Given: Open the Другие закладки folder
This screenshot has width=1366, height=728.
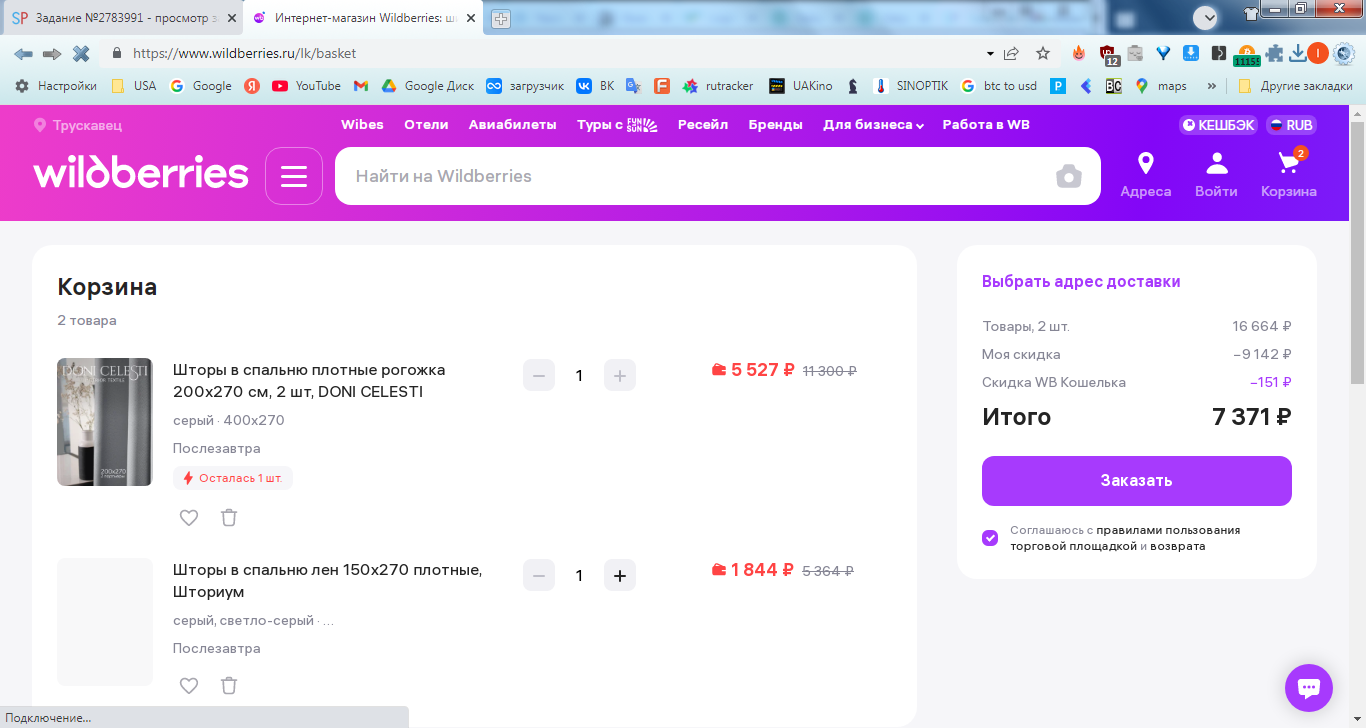Looking at the screenshot, I should pyautogui.click(x=1295, y=86).
